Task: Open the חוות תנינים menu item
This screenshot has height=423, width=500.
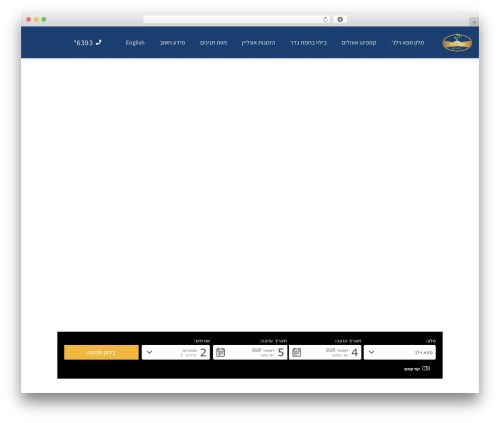Action: coord(213,43)
